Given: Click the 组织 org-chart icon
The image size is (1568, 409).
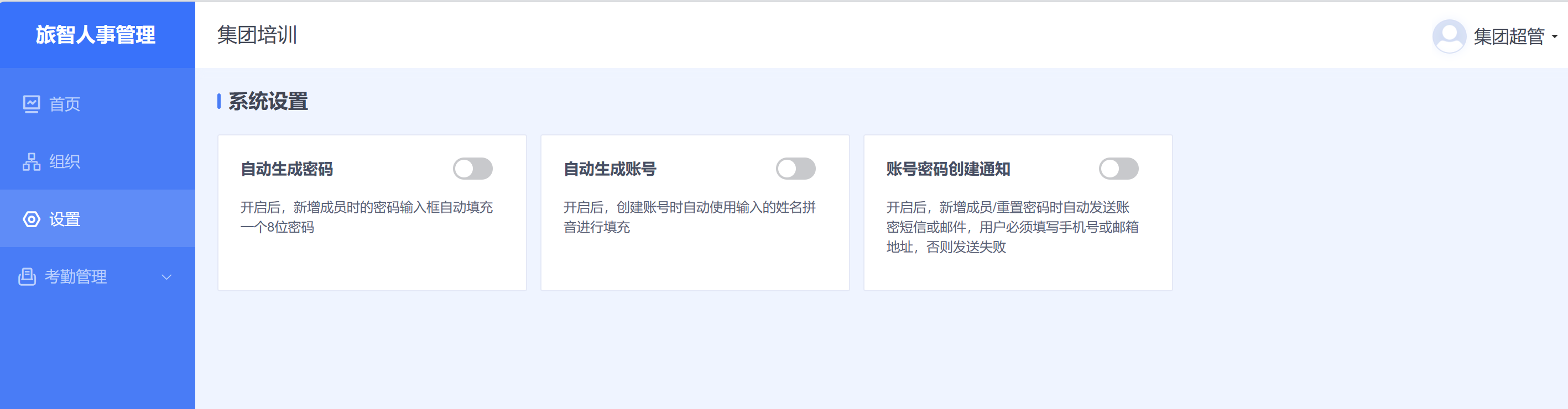Looking at the screenshot, I should 31,161.
